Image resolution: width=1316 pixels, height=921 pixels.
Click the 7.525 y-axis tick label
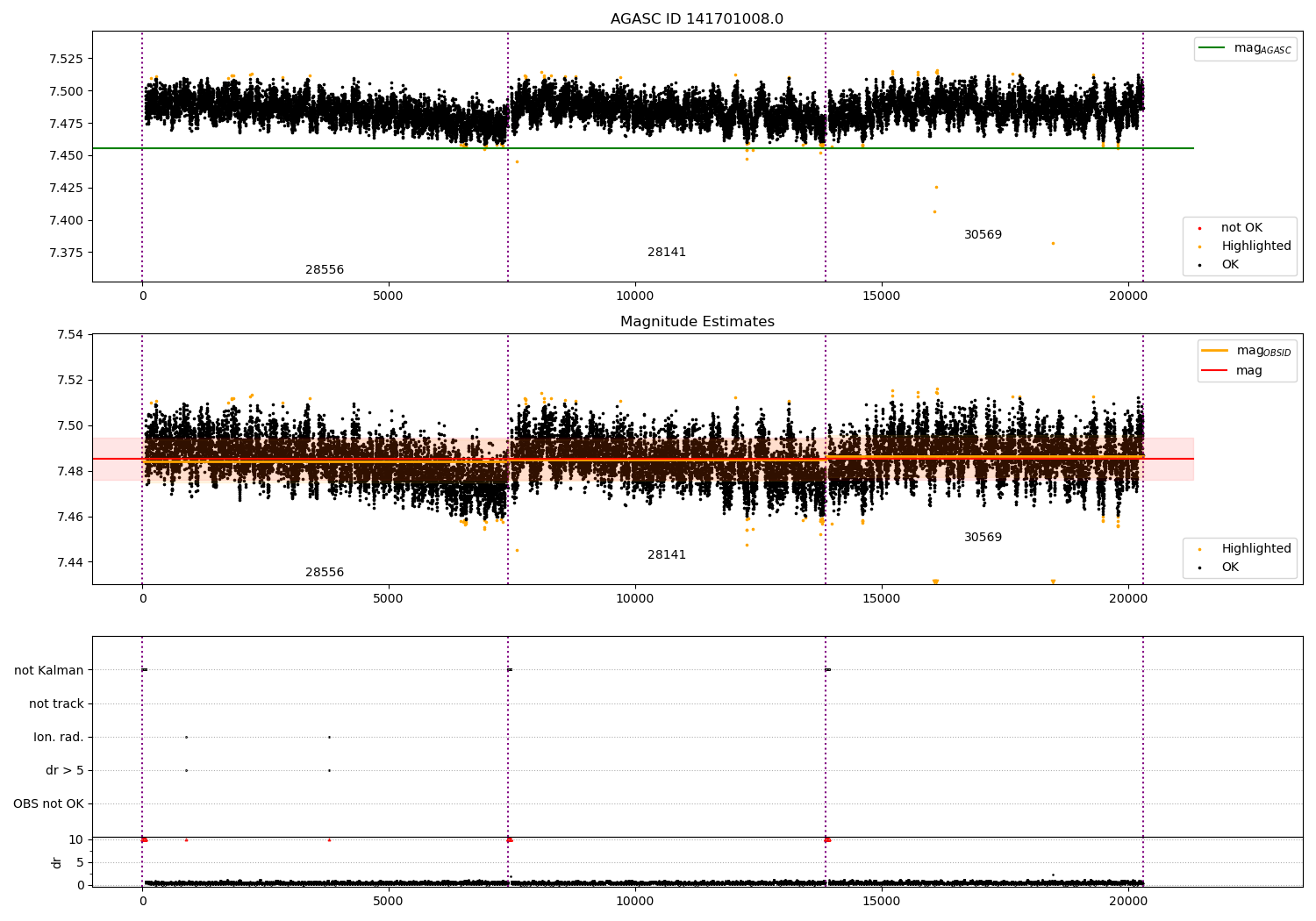(x=66, y=60)
